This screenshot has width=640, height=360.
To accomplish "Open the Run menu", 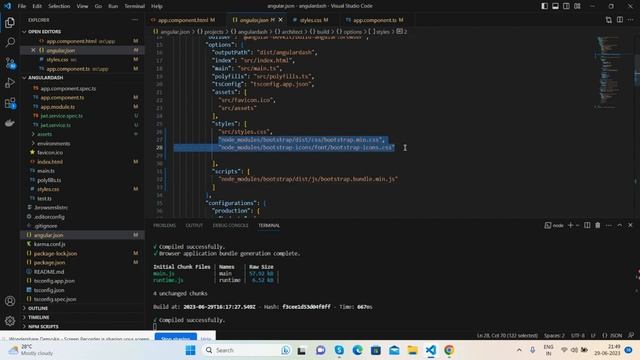I will (x=113, y=6).
